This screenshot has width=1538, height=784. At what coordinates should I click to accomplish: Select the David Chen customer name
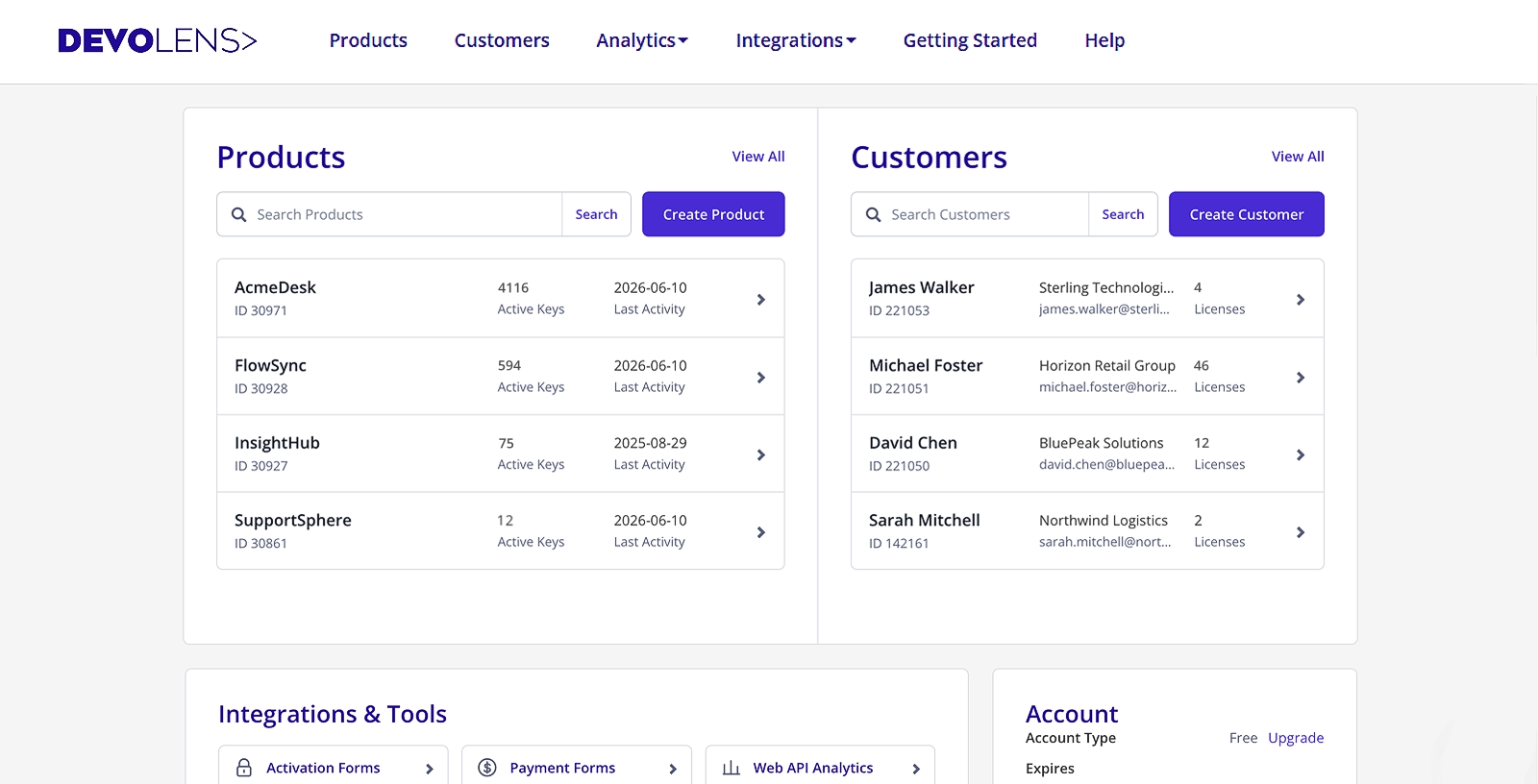pos(913,443)
